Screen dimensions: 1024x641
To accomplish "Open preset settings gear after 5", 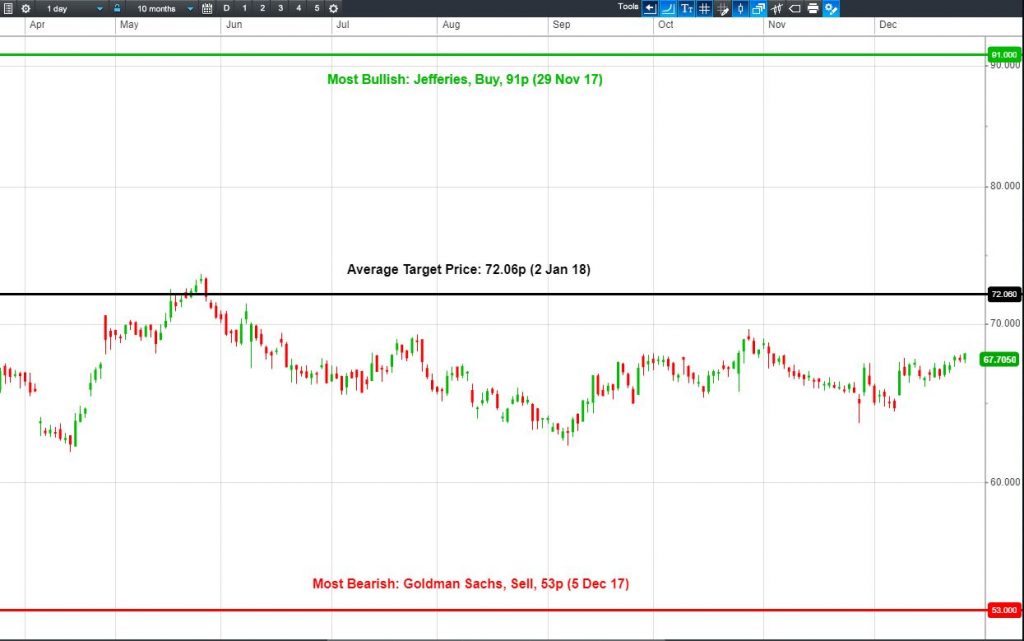I will pos(334,8).
